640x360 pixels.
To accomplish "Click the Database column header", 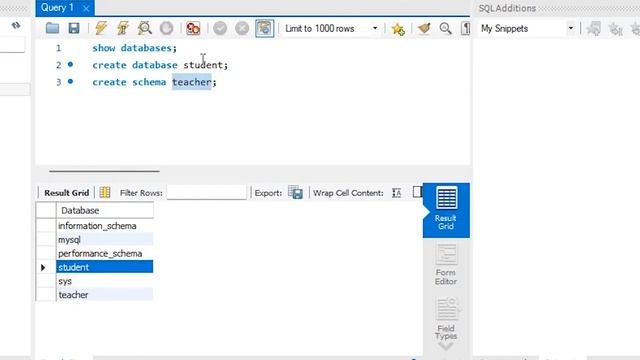I will (x=105, y=210).
